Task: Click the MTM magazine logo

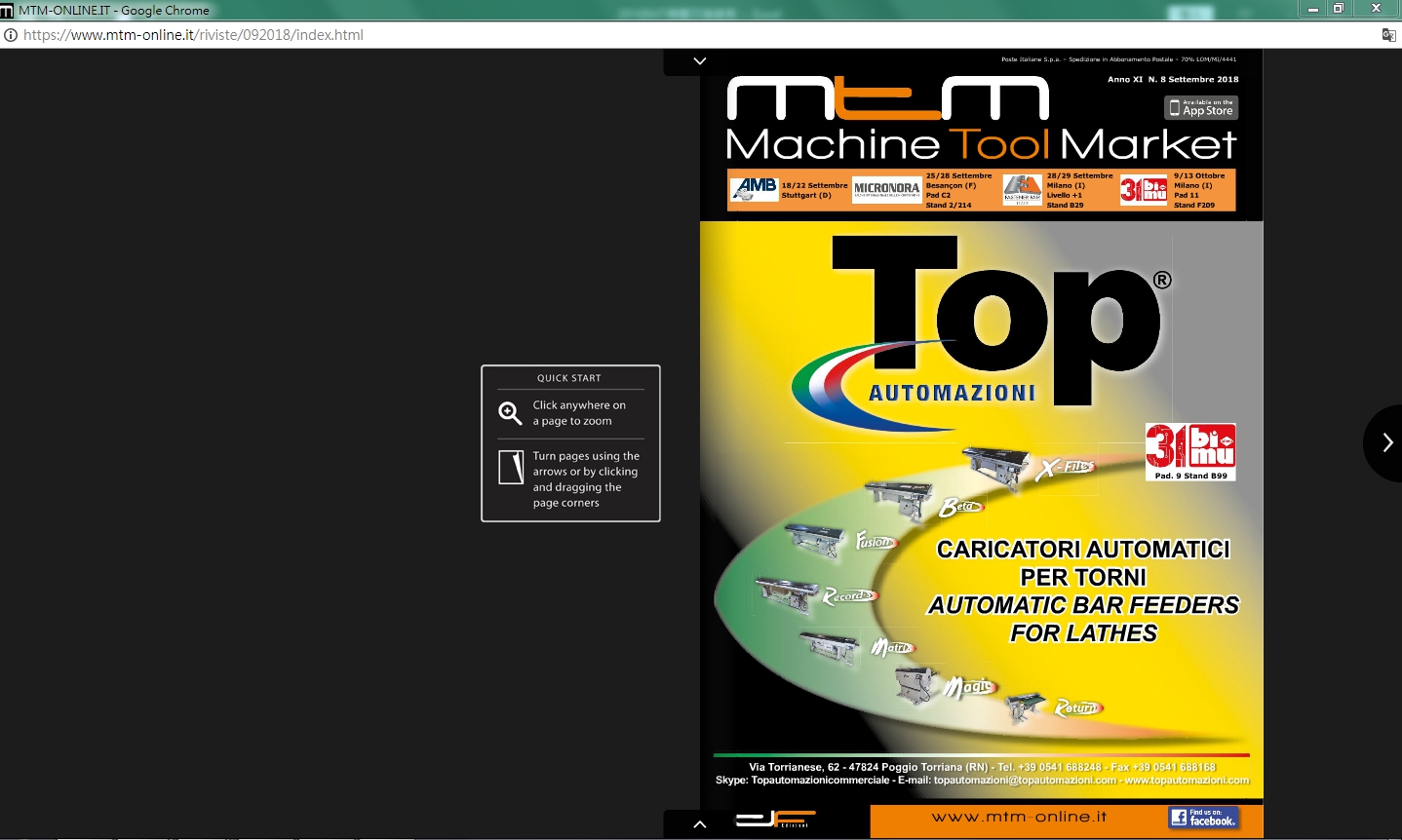Action: coord(887,98)
